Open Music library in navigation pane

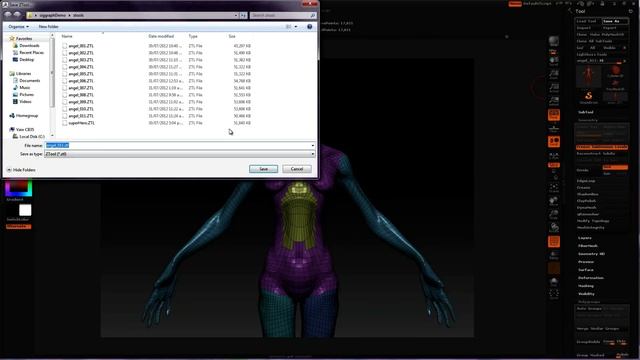point(24,87)
